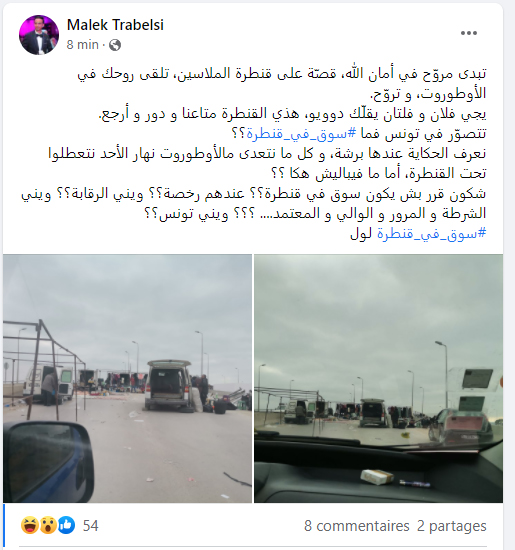Viewport: 515px width, 550px height.
Task: Click the first Arabic line of post text
Action: point(282,74)
